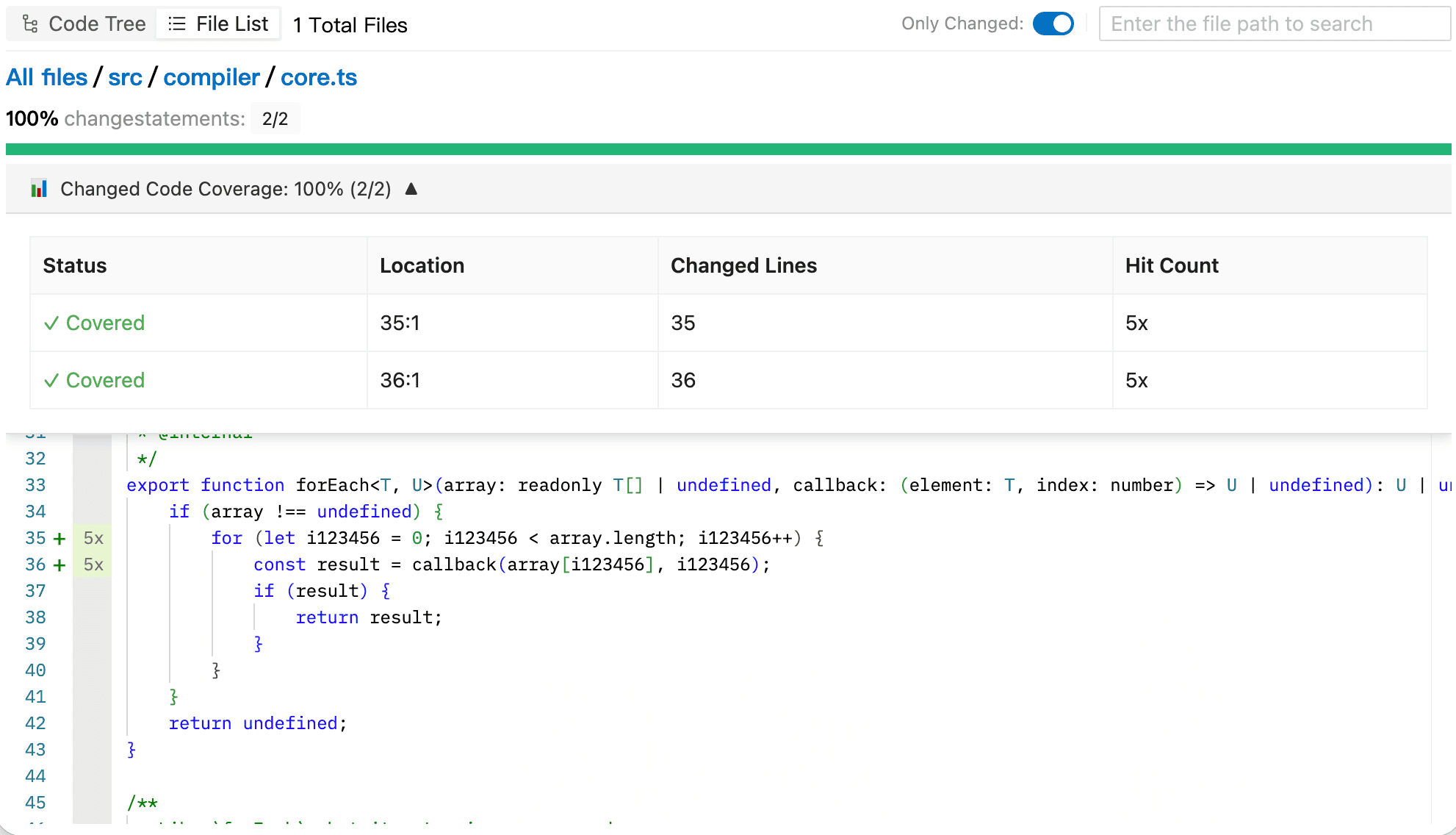Toggle the Only Changed switch
1456x835 pixels.
pos(1053,24)
